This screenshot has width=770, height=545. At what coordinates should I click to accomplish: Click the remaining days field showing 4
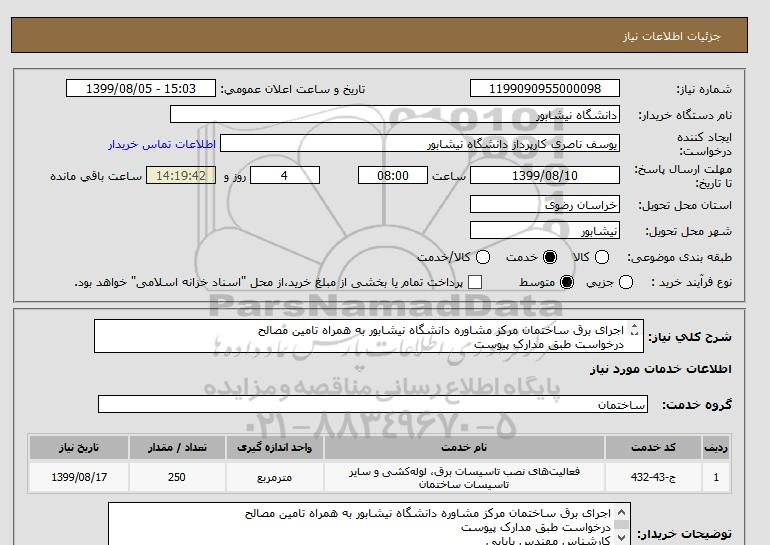[x=285, y=175]
